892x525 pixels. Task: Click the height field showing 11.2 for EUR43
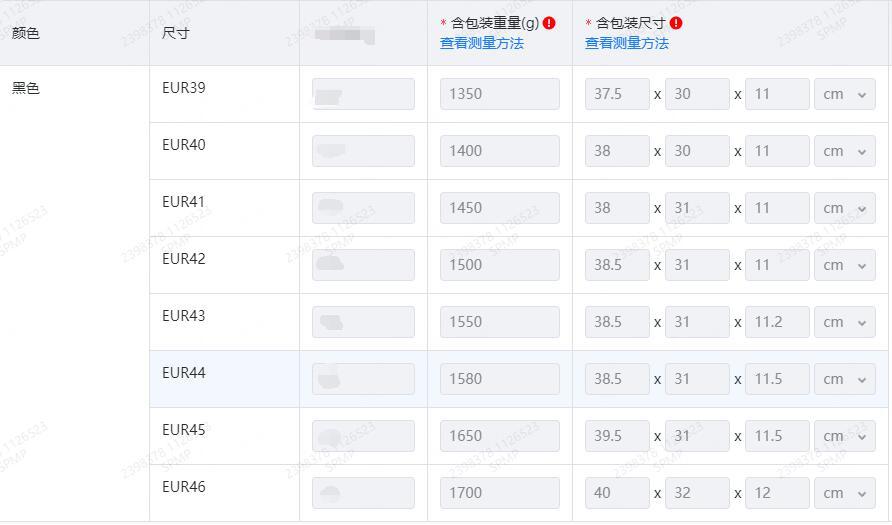pyautogui.click(x=777, y=322)
